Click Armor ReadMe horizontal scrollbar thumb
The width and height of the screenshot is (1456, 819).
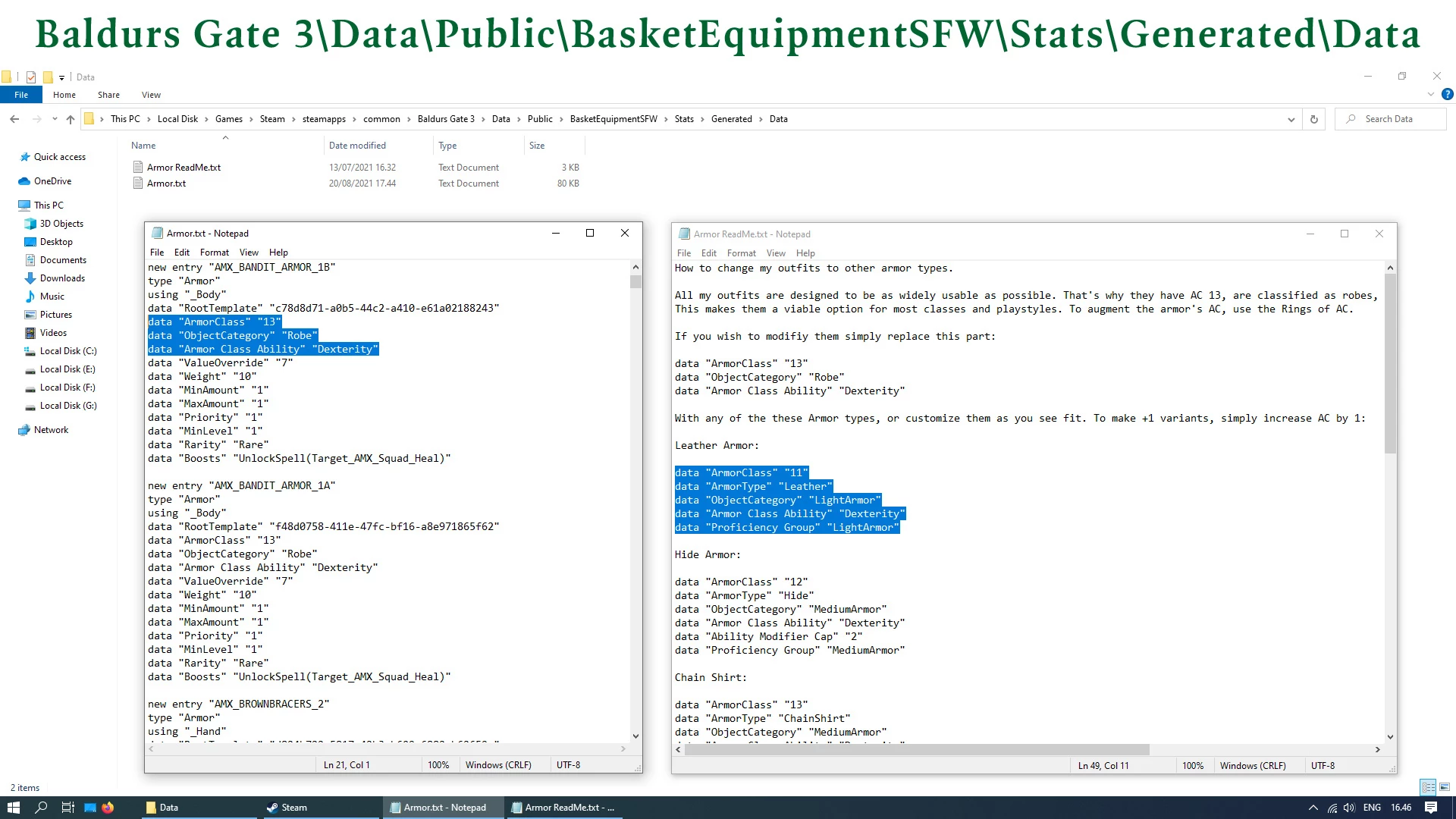click(x=917, y=749)
